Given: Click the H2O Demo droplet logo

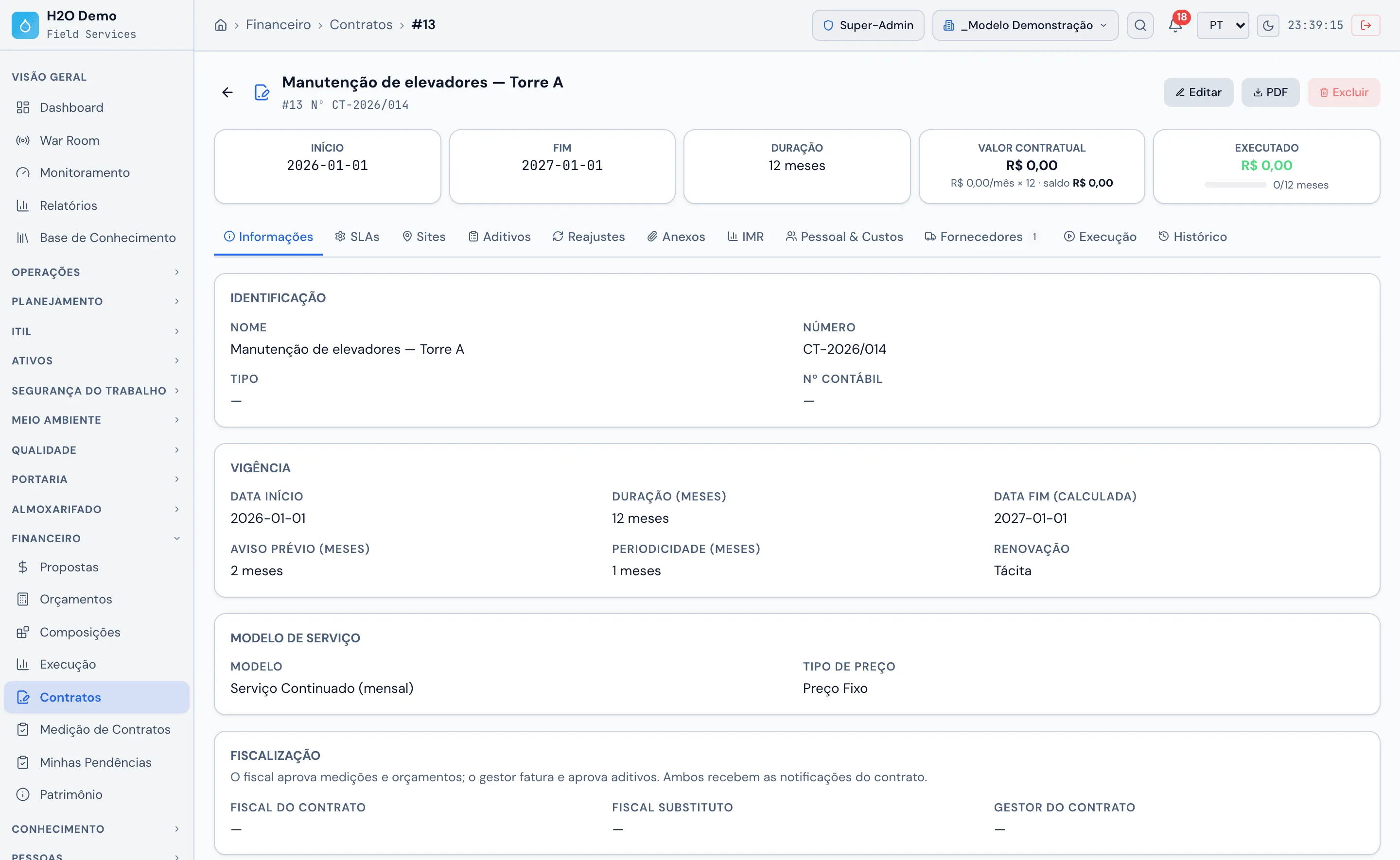Looking at the screenshot, I should tap(25, 25).
